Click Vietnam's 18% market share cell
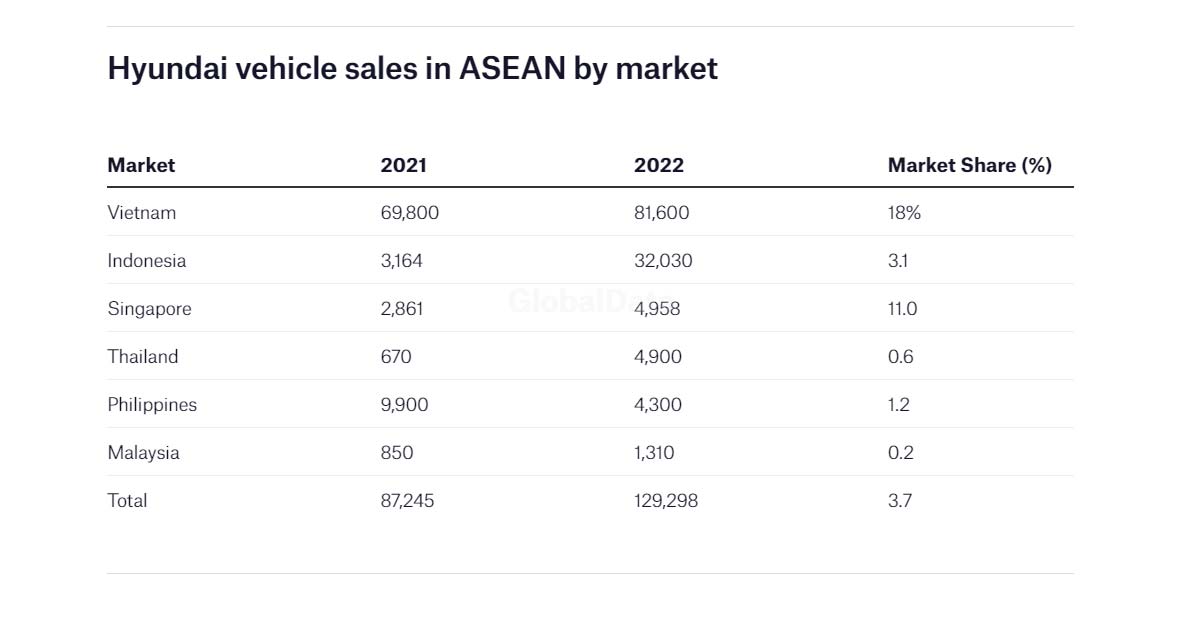Viewport: 1200px width, 628px height. [x=904, y=213]
